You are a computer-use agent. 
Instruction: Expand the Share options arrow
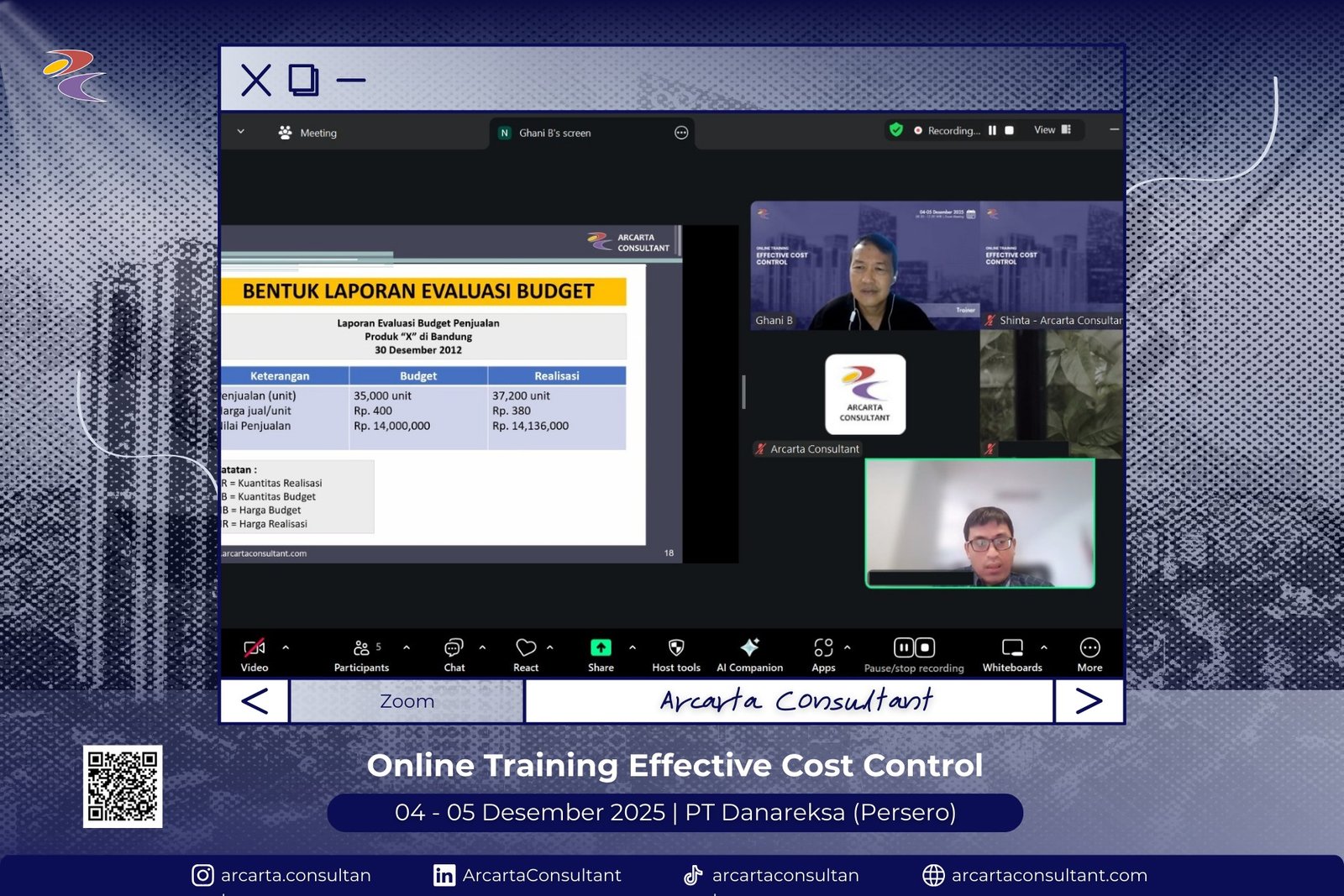point(633,647)
